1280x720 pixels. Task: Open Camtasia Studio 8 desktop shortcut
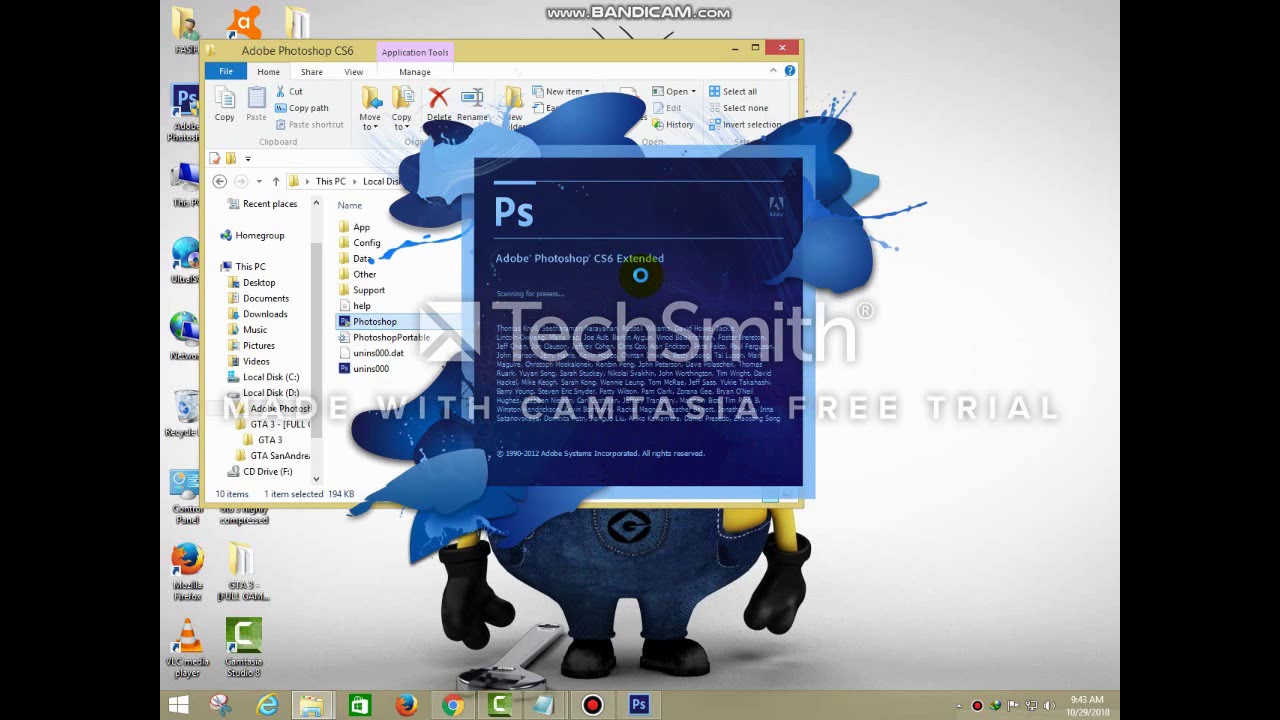click(244, 647)
